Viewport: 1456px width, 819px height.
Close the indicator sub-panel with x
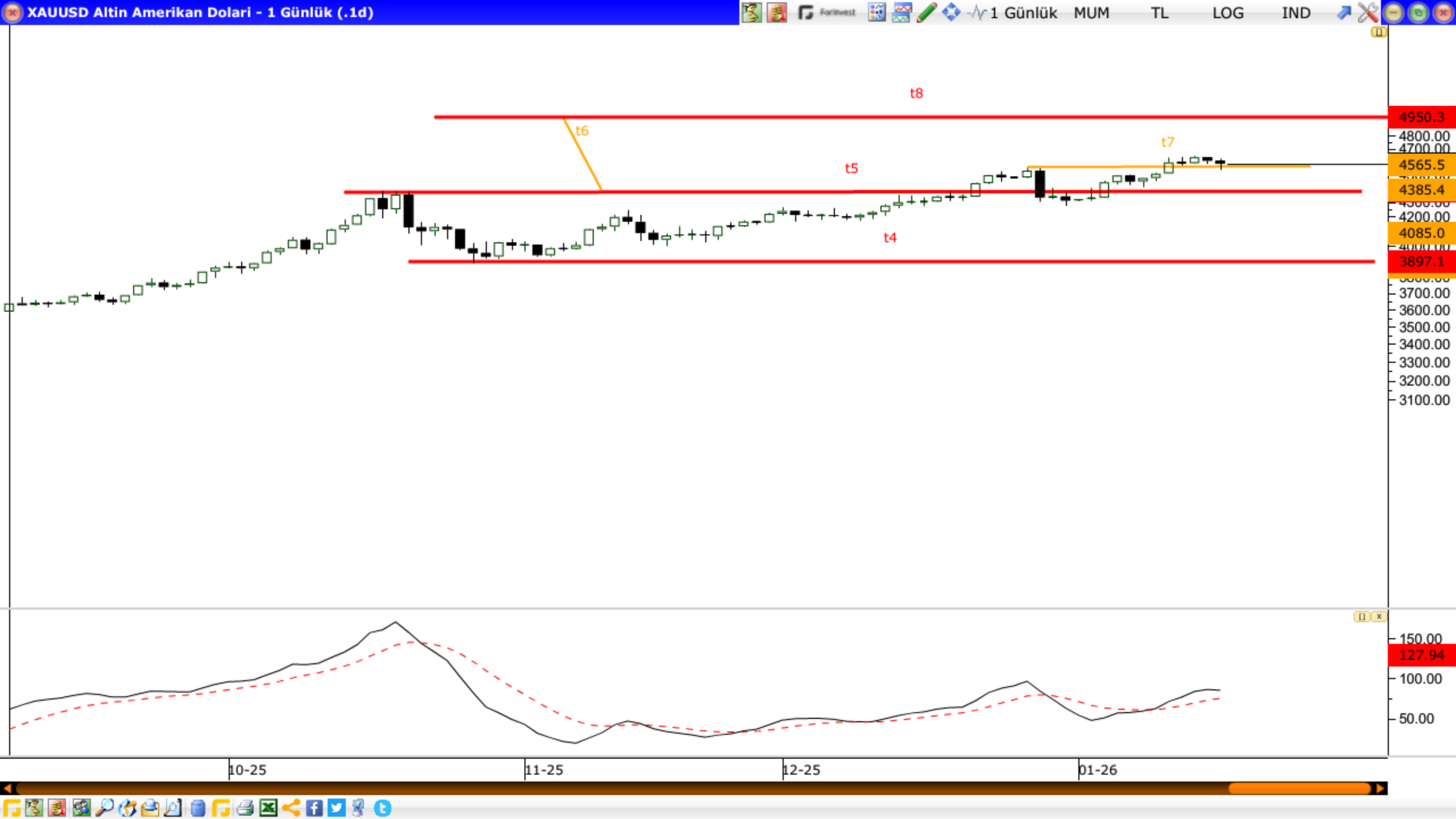point(1379,617)
